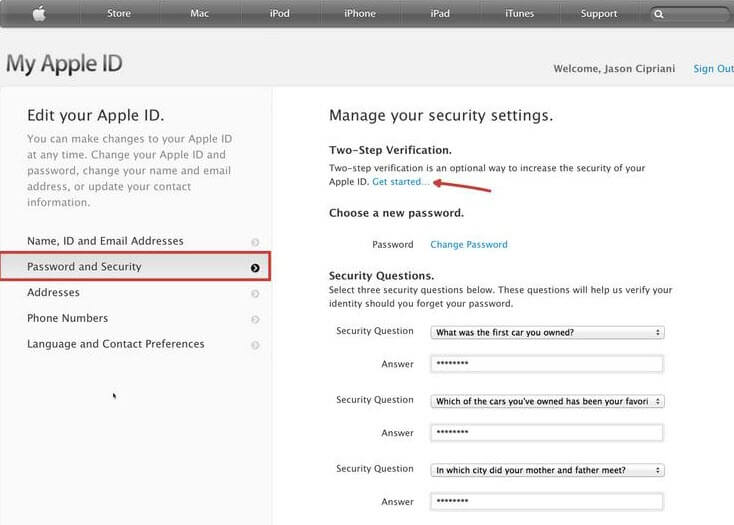Screen dimensions: 734x525
Task: Click arrow icon beside Name, ID and Email Addresses
Action: pos(255,242)
